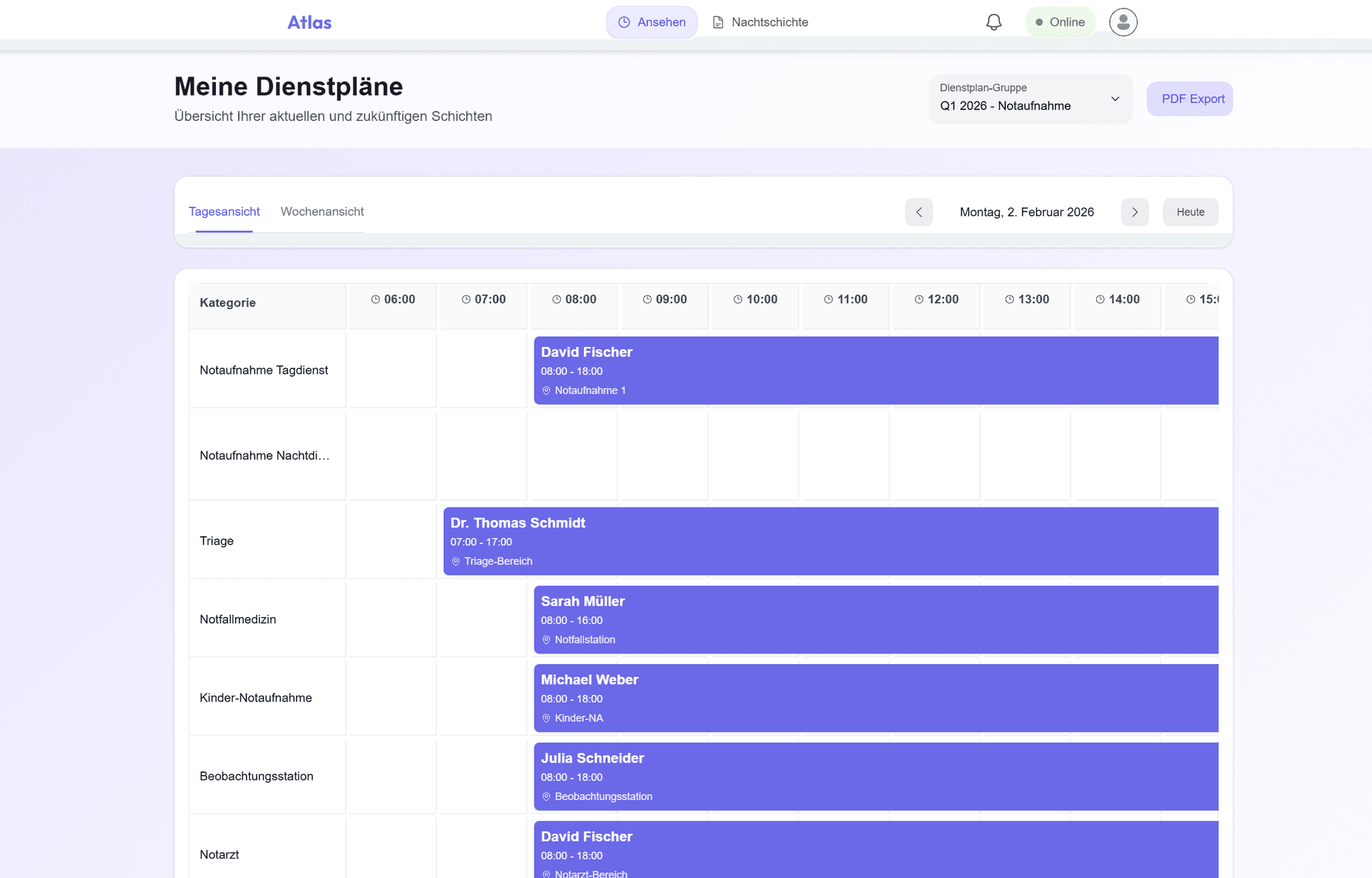
Task: Toggle the Online status indicator
Action: pyautogui.click(x=1060, y=22)
